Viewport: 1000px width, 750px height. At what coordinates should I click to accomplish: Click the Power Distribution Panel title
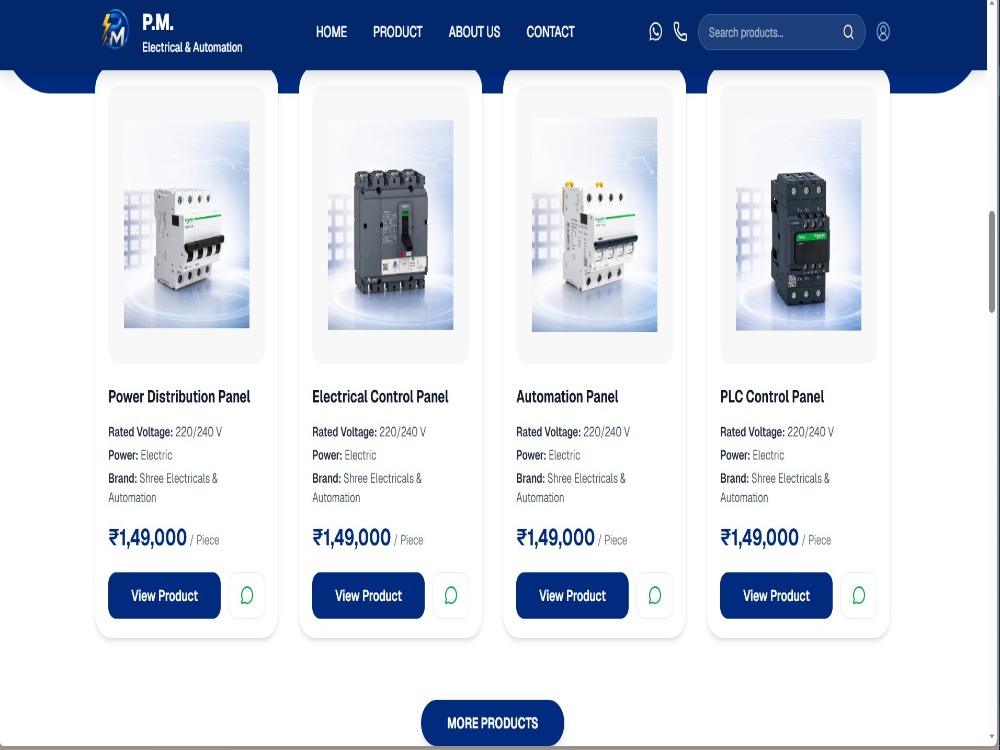(179, 397)
